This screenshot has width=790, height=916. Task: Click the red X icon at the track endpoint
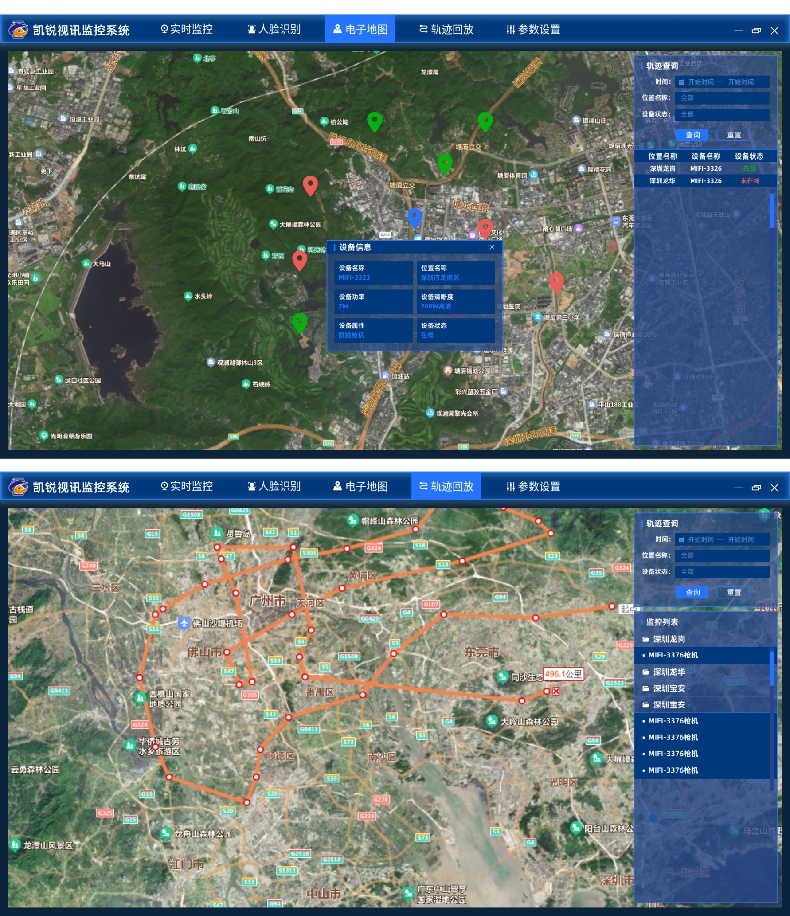pos(556,691)
